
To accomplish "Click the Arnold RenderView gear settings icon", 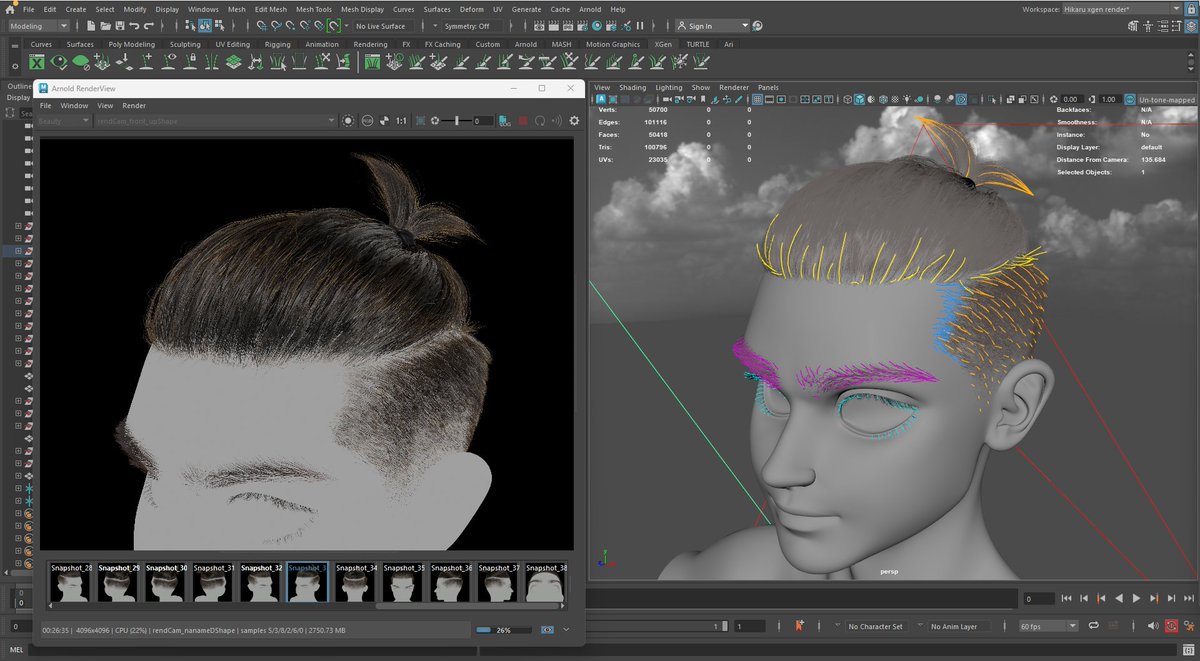I will [x=574, y=121].
